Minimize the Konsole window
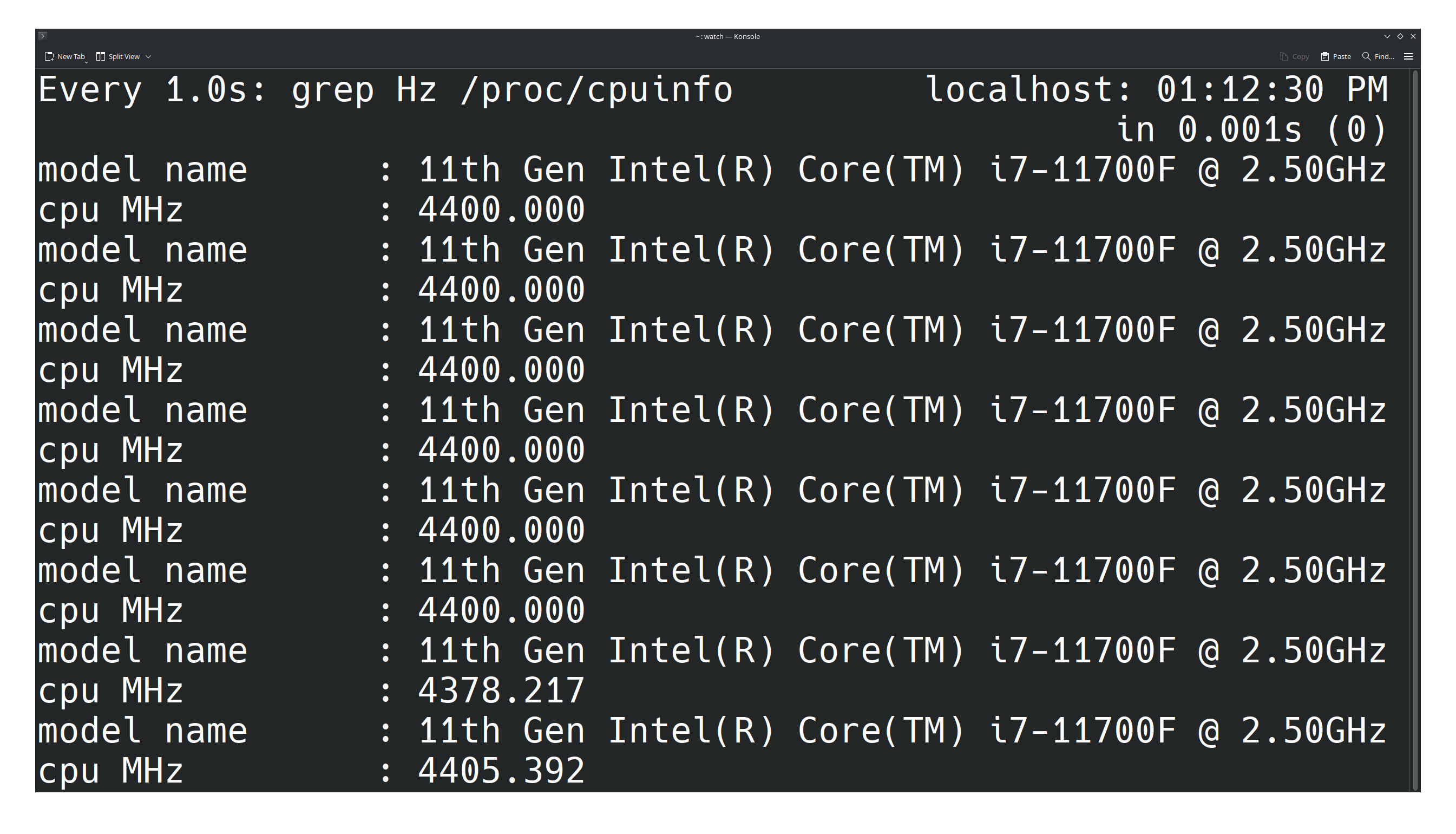 pyautogui.click(x=1387, y=36)
